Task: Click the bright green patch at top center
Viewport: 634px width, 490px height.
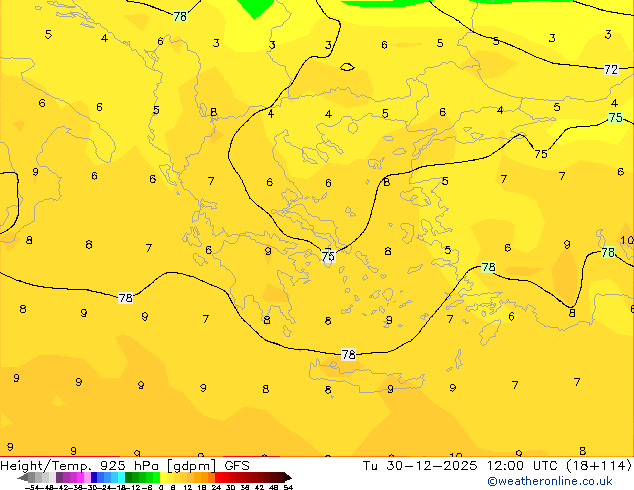Action: 257,7
